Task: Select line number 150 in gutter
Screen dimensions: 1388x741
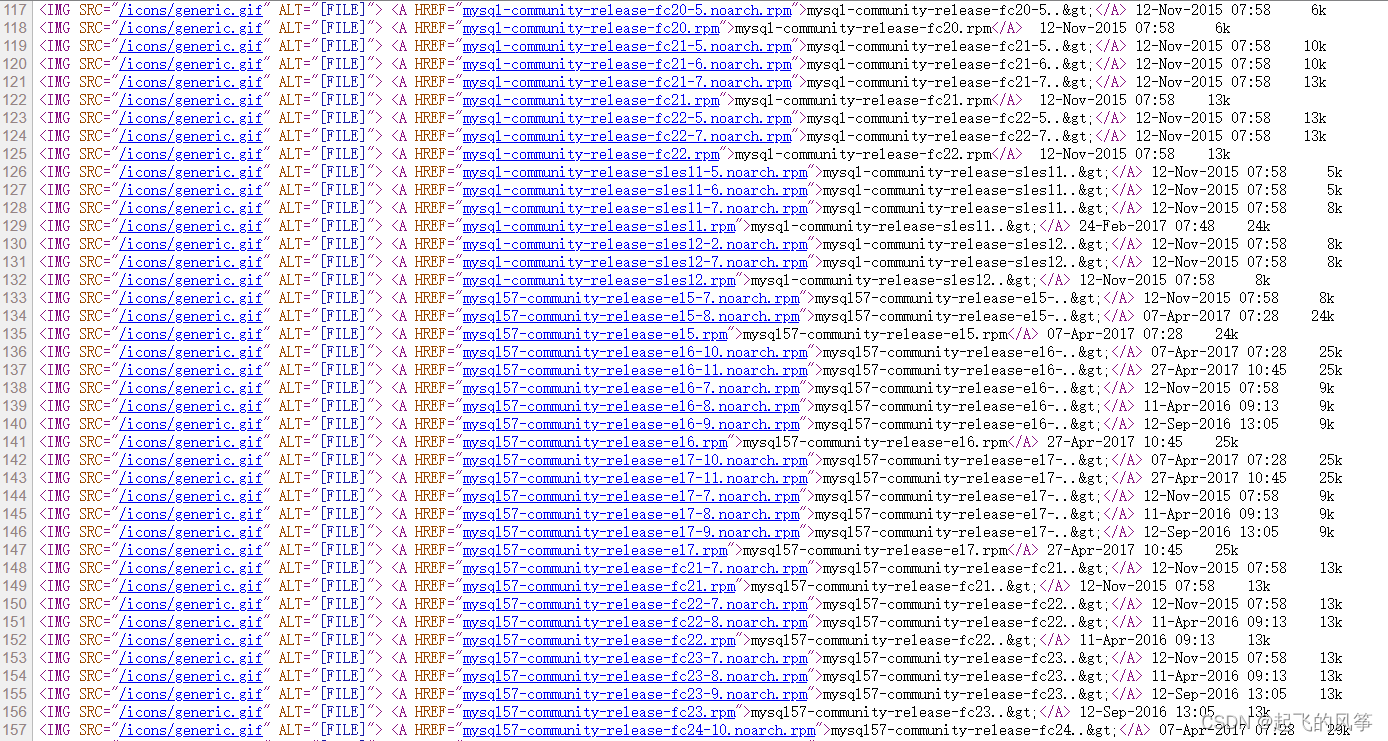Action: 16,604
